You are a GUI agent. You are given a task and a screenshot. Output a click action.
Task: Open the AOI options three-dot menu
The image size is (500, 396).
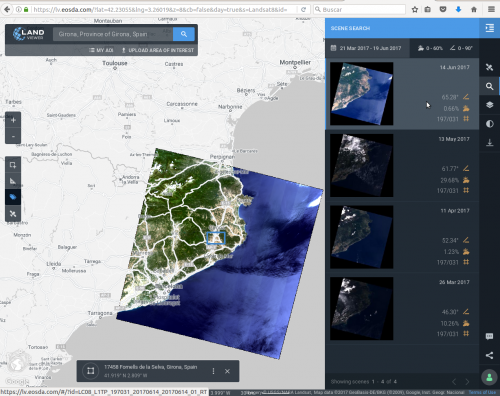tap(213, 371)
